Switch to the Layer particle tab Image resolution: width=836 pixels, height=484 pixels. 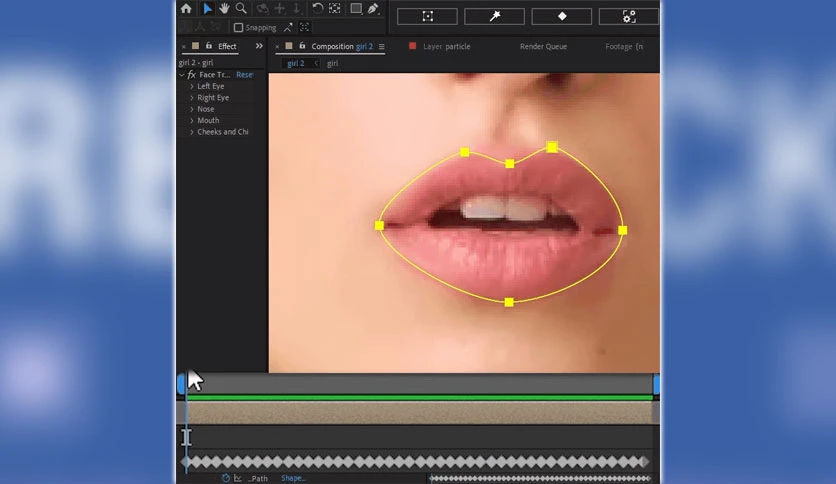click(447, 46)
